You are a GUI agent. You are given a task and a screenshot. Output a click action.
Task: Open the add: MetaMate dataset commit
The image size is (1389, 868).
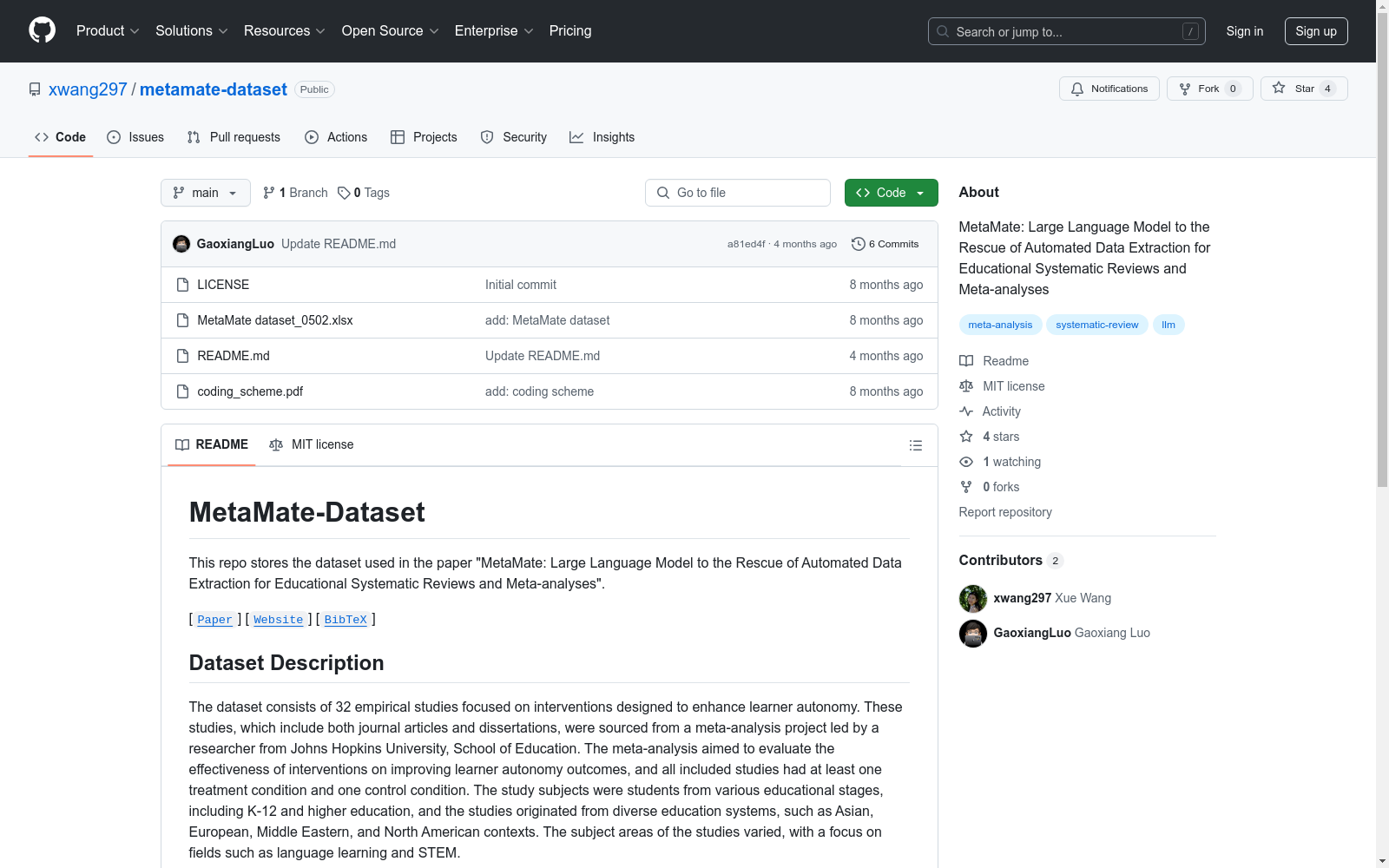click(547, 320)
